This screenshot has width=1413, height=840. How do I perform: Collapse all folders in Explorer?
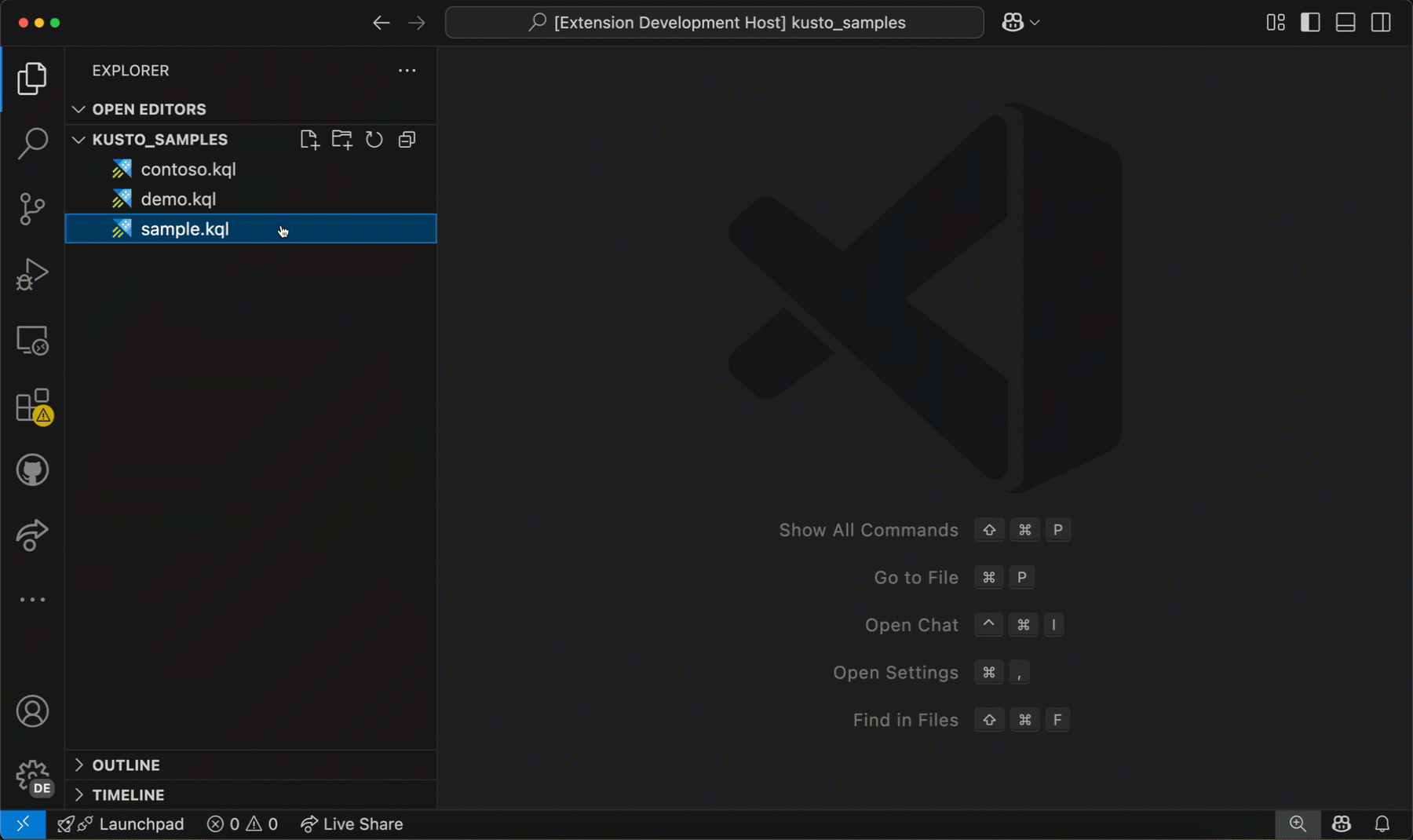click(407, 140)
